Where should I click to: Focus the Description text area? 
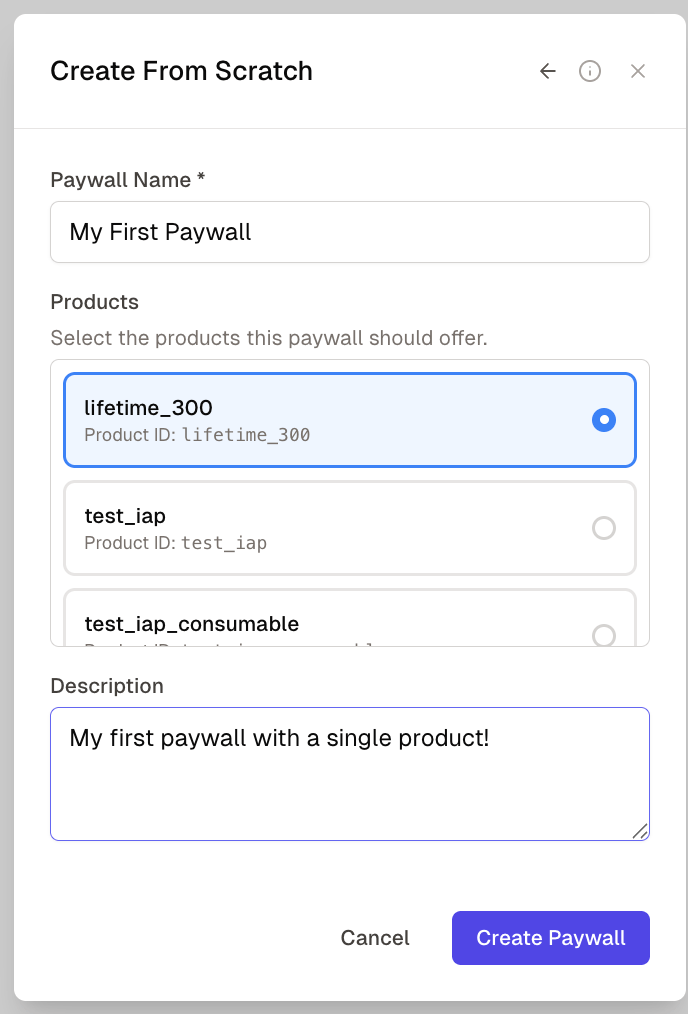[350, 774]
